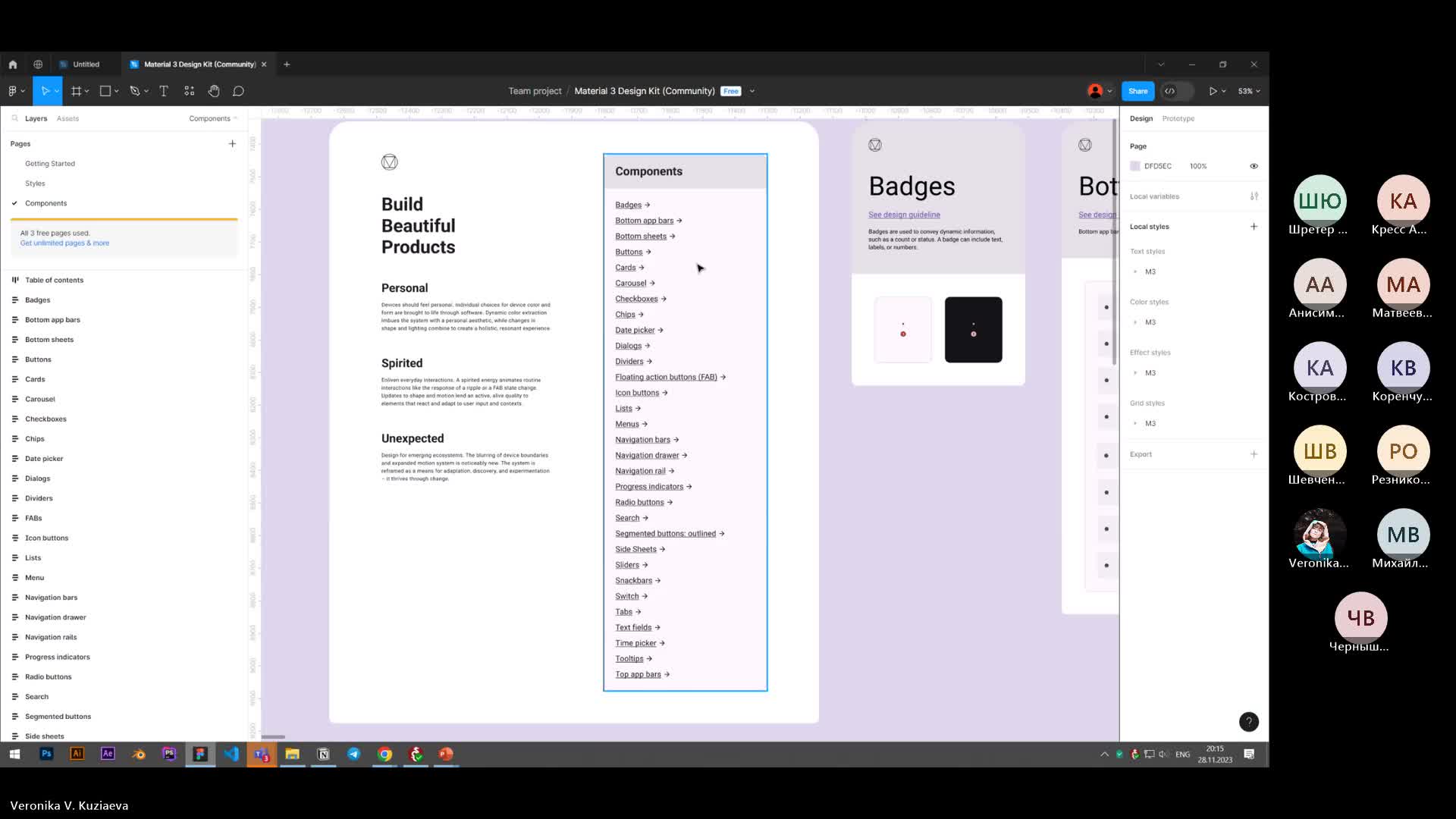Toggle page background visibility eye
Screen dimensions: 1456x819
1254,166
